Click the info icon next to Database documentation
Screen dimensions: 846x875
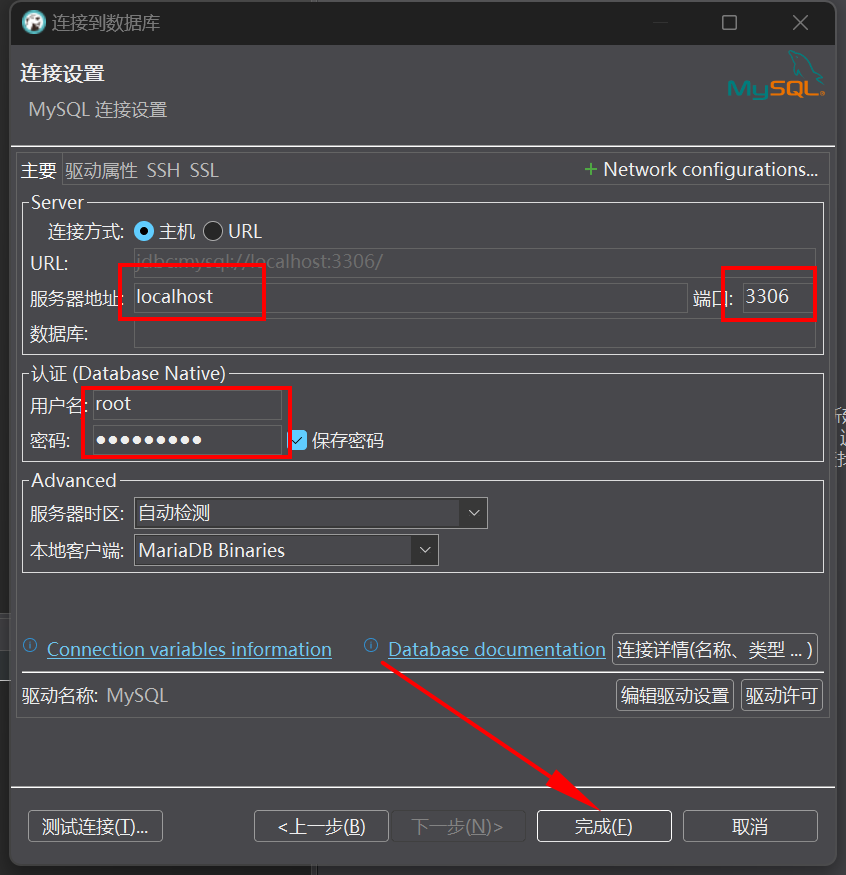(371, 648)
